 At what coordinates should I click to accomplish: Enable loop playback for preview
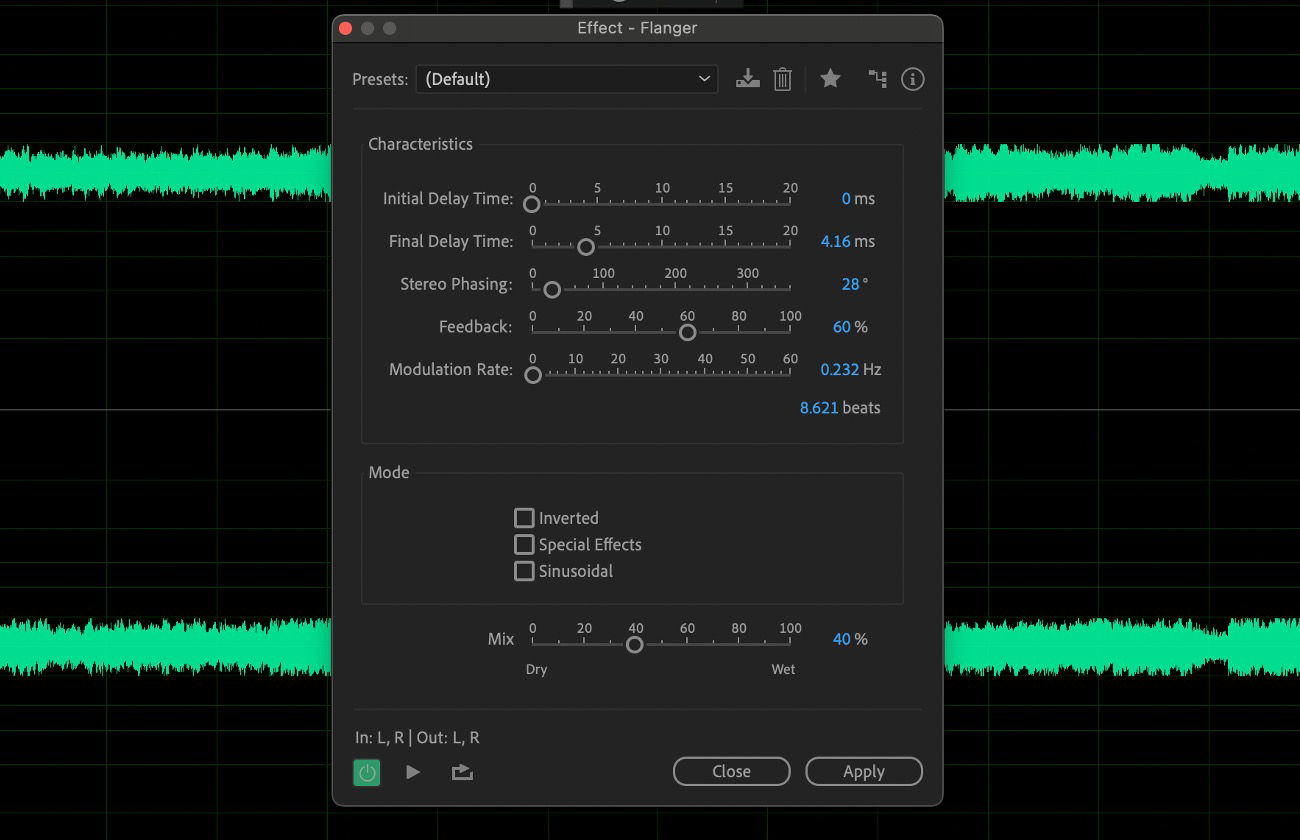(462, 771)
